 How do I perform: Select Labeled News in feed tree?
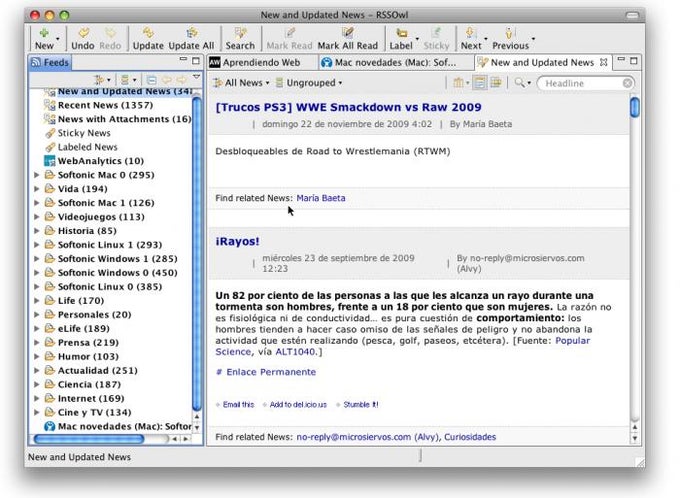point(87,147)
